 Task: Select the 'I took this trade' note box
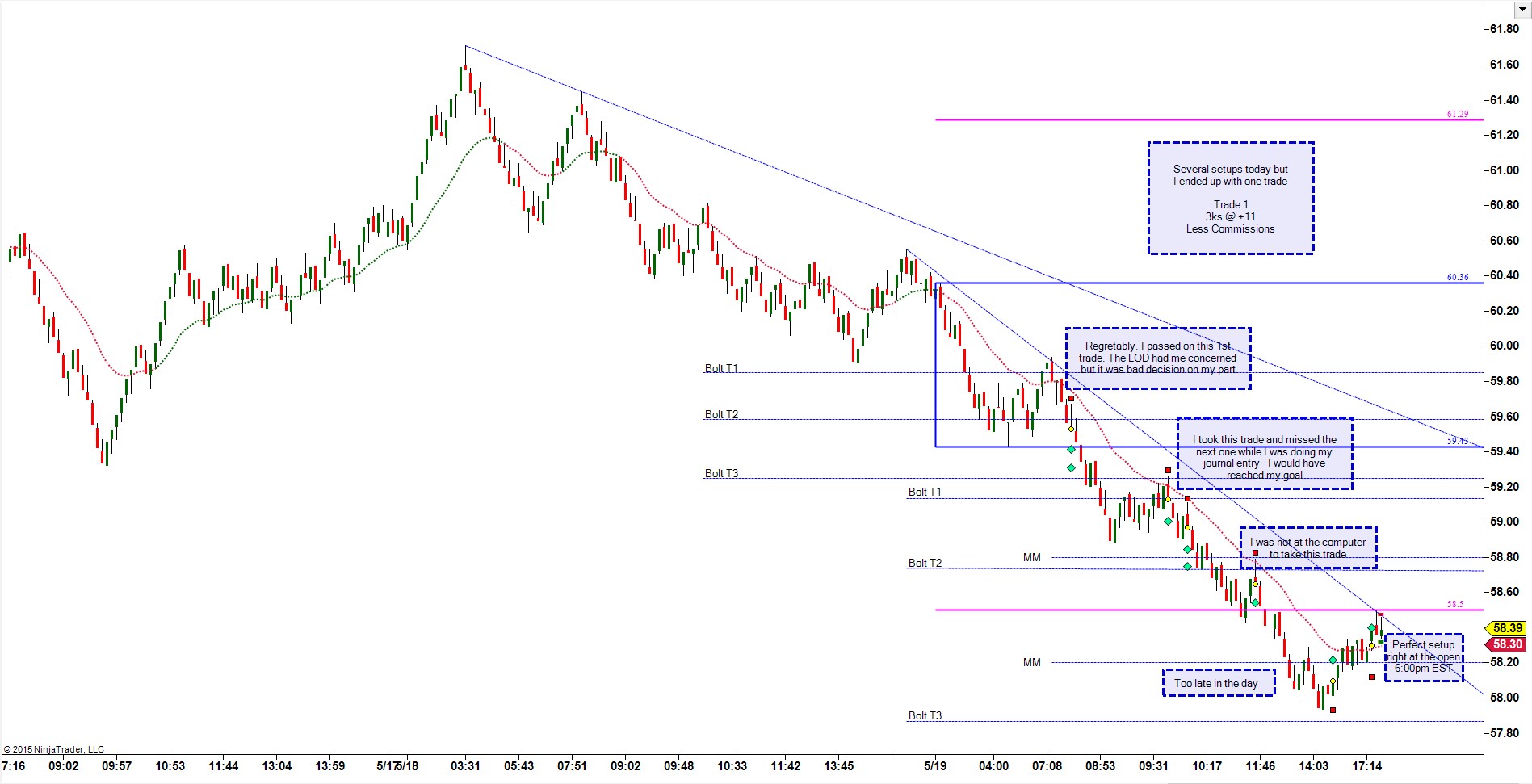point(1265,453)
